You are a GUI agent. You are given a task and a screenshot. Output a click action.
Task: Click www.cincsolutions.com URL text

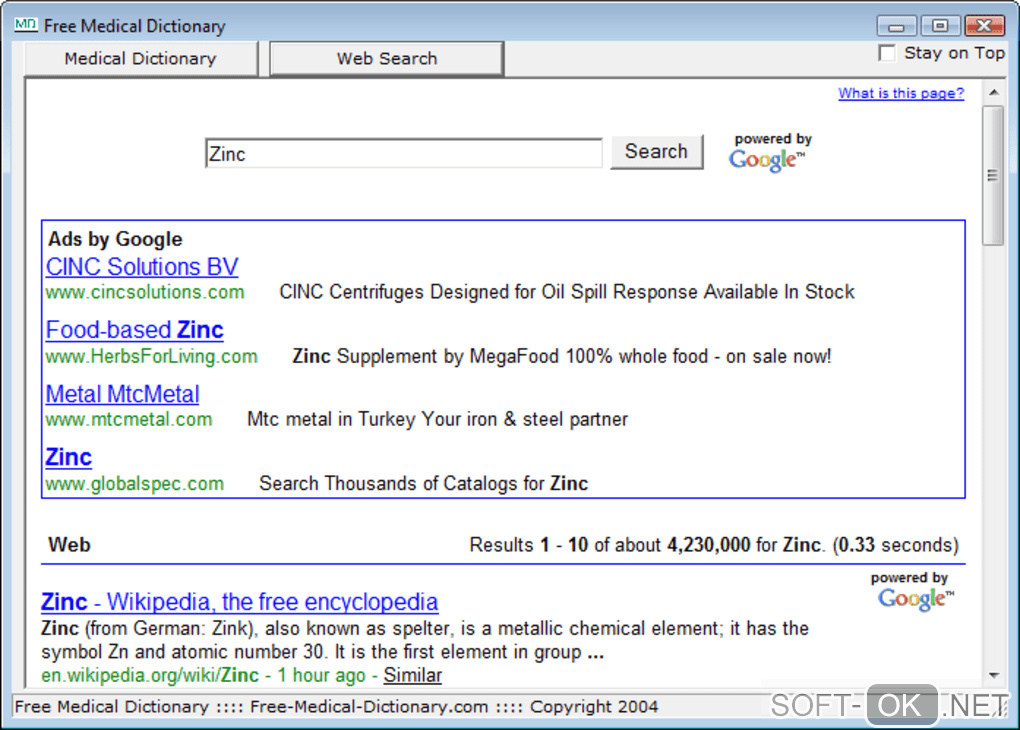click(x=145, y=292)
